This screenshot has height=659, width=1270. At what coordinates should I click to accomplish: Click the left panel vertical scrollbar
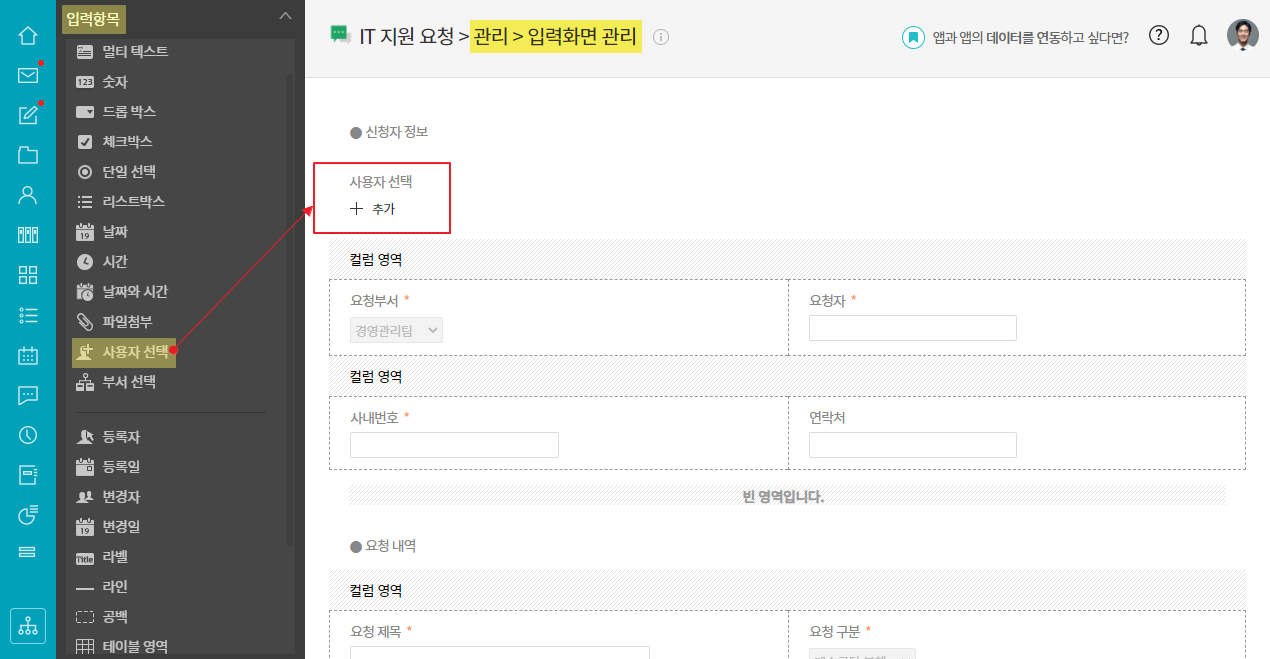290,300
